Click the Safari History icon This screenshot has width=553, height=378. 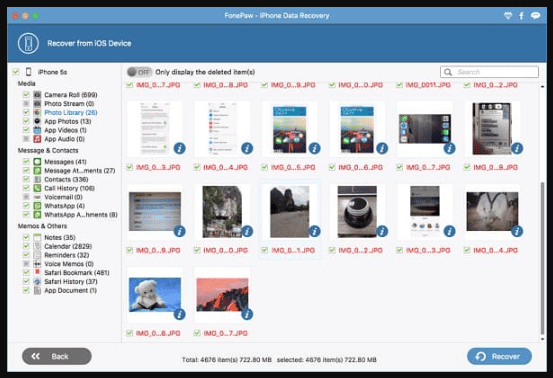tap(37, 281)
